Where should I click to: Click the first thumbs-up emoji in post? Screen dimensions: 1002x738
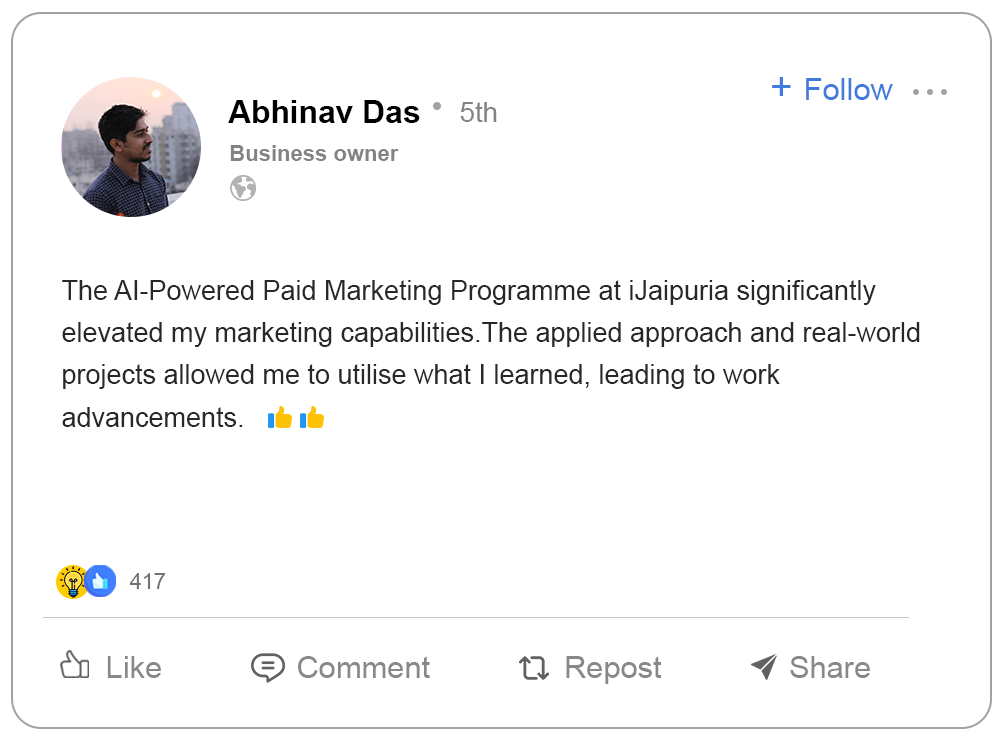coord(280,418)
